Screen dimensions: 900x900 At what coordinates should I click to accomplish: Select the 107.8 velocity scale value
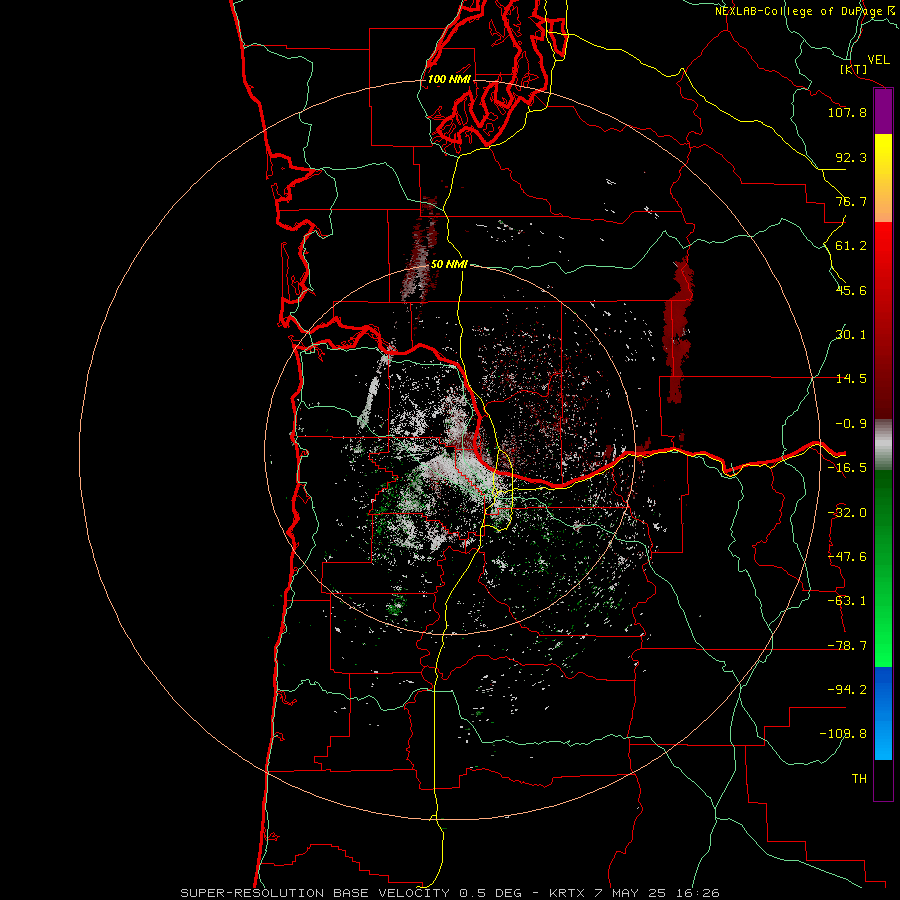pos(847,112)
